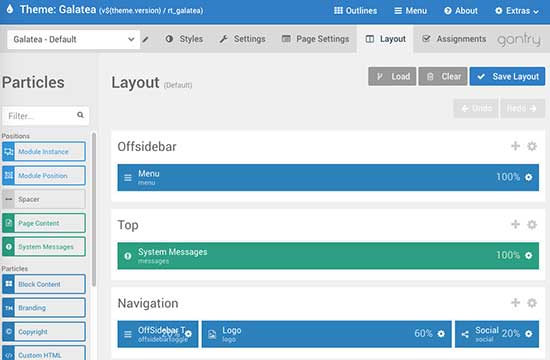Open settings gear of Social particle
550x360 pixels.
pyautogui.click(x=529, y=334)
